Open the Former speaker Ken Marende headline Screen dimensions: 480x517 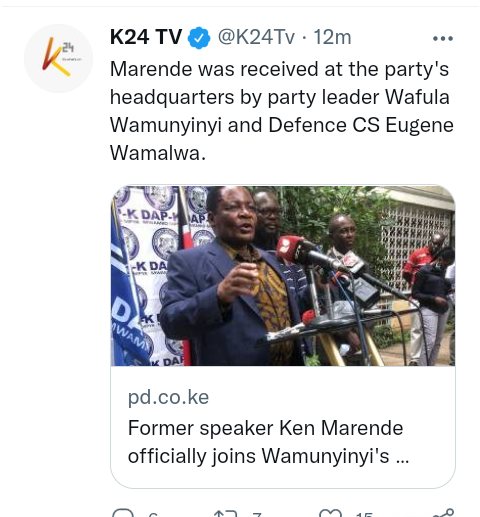click(268, 442)
